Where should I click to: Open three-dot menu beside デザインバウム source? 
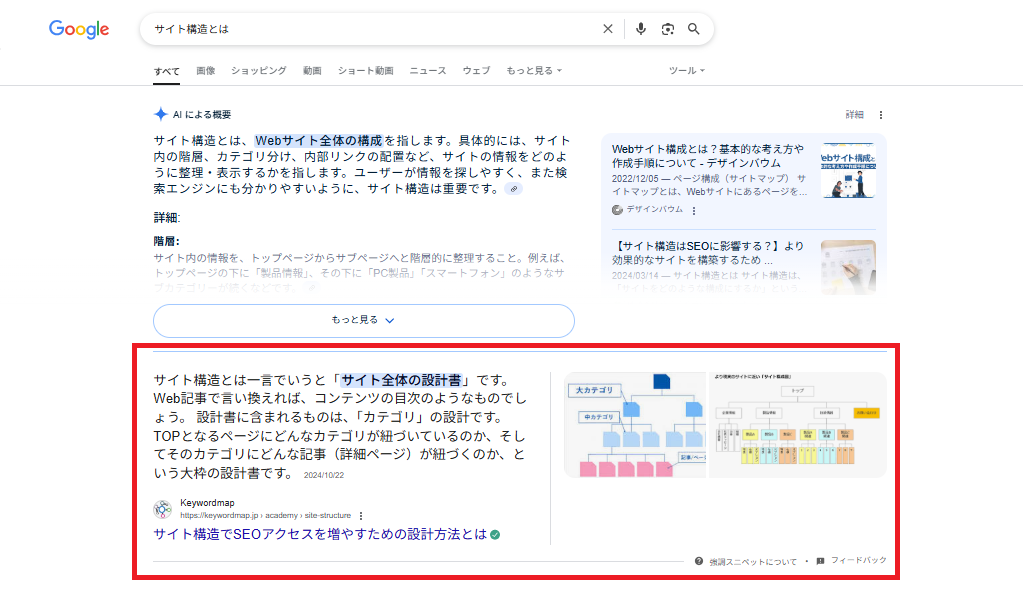[x=694, y=210]
